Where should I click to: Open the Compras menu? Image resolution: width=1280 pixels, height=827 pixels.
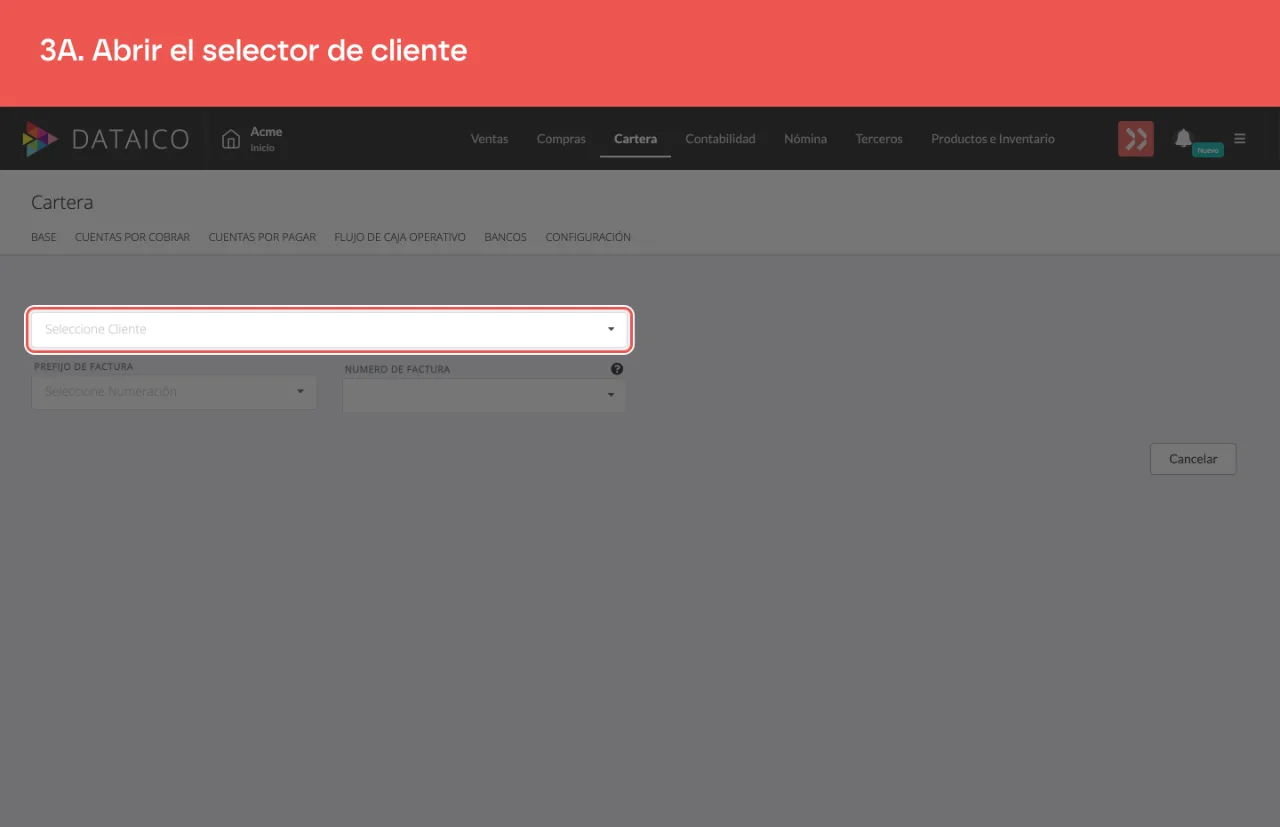coord(561,139)
